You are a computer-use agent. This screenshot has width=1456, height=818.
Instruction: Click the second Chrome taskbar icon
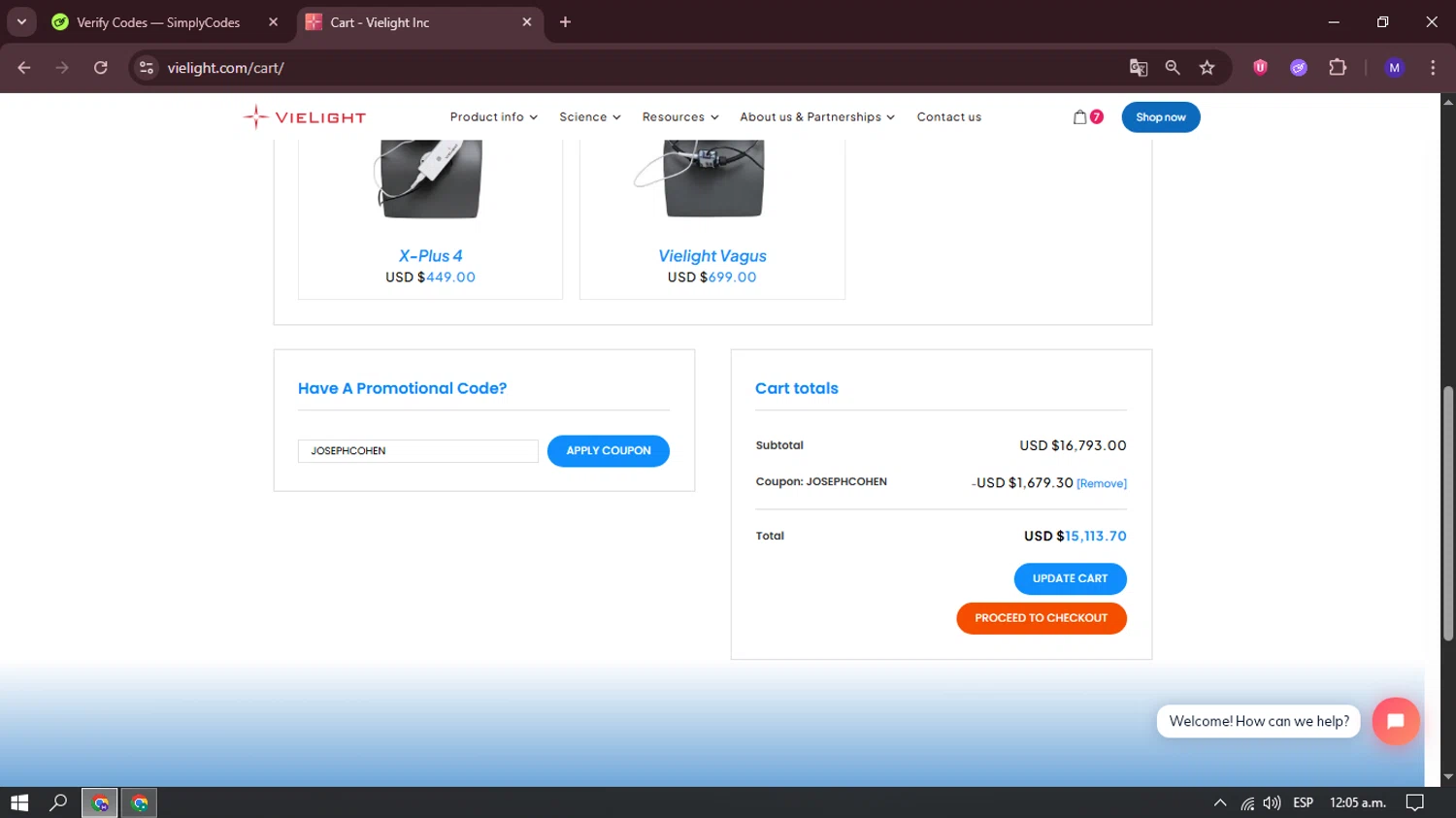click(140, 802)
